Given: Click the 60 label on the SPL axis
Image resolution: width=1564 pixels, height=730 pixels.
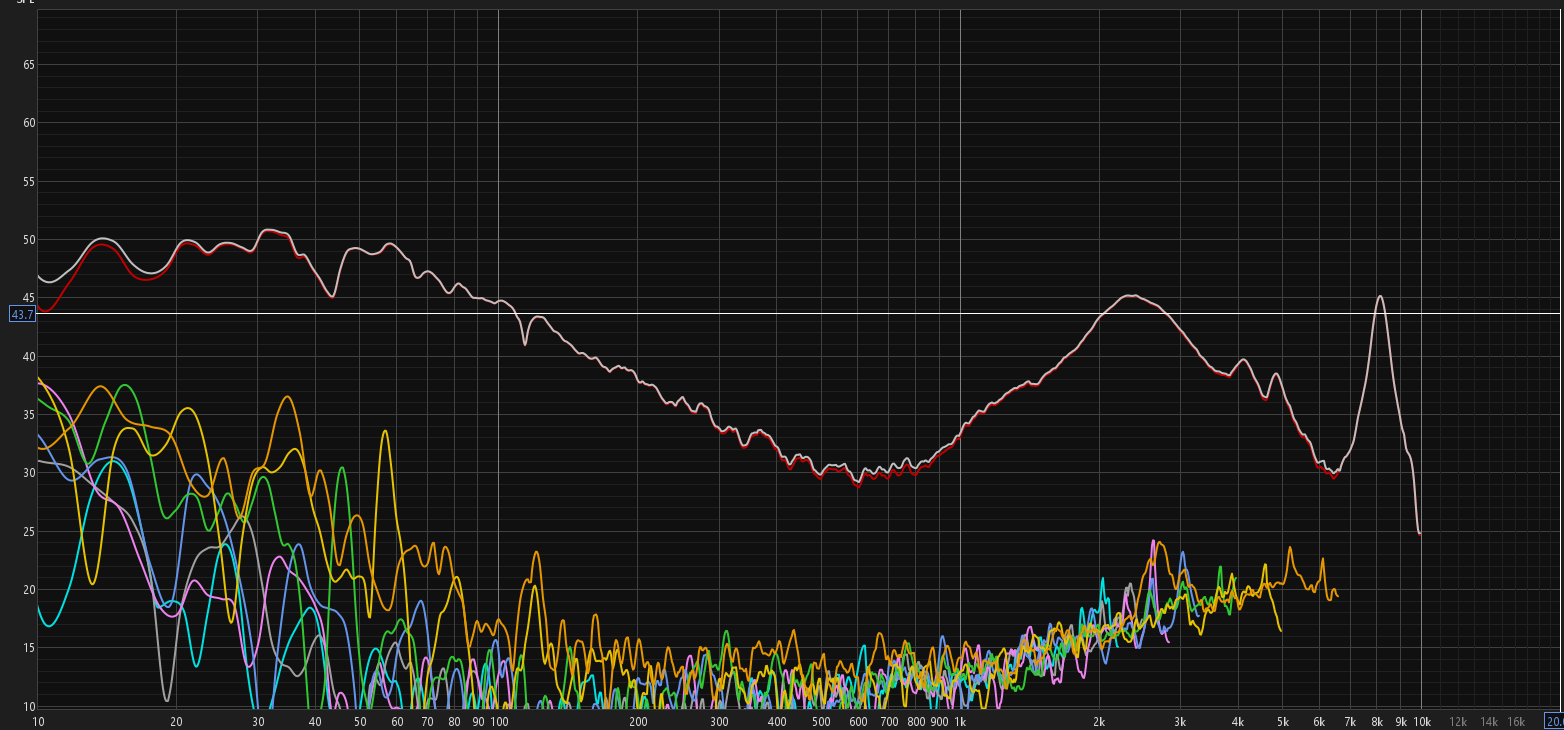Looking at the screenshot, I should (x=29, y=123).
